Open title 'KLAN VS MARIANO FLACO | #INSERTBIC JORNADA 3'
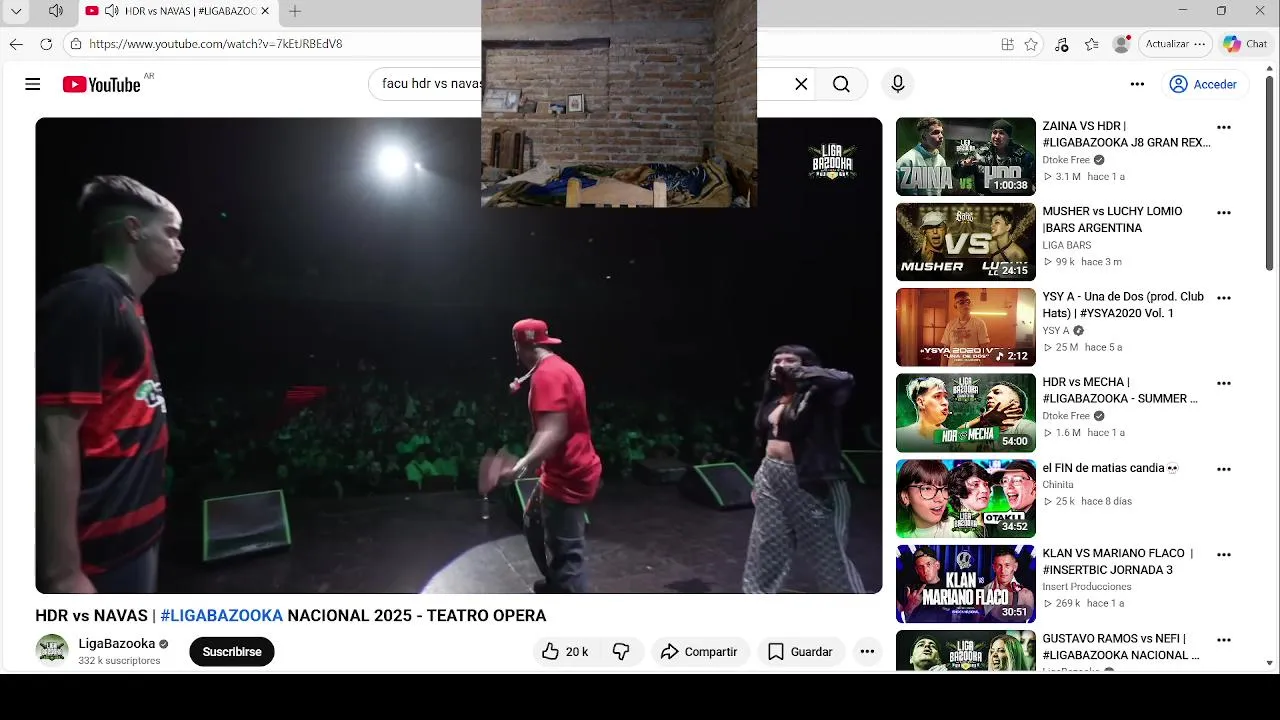 pos(1118,561)
